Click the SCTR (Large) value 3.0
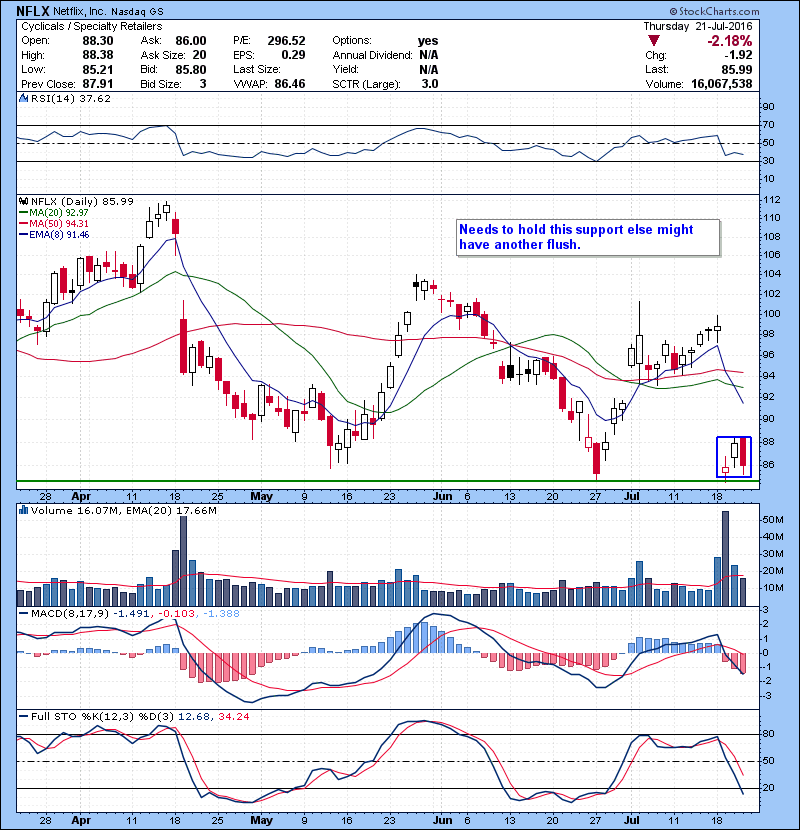800x830 pixels. pyautogui.click(x=430, y=84)
